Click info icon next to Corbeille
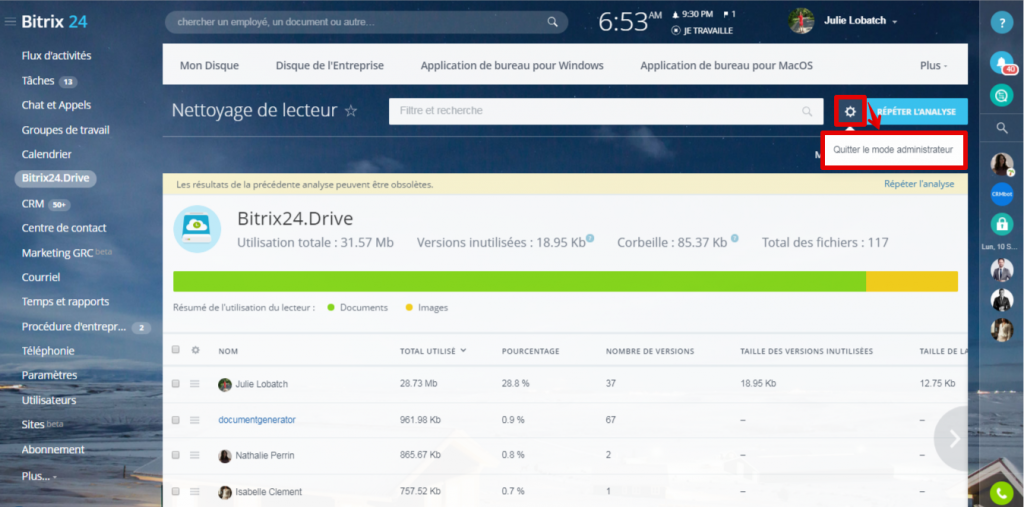 [735, 238]
